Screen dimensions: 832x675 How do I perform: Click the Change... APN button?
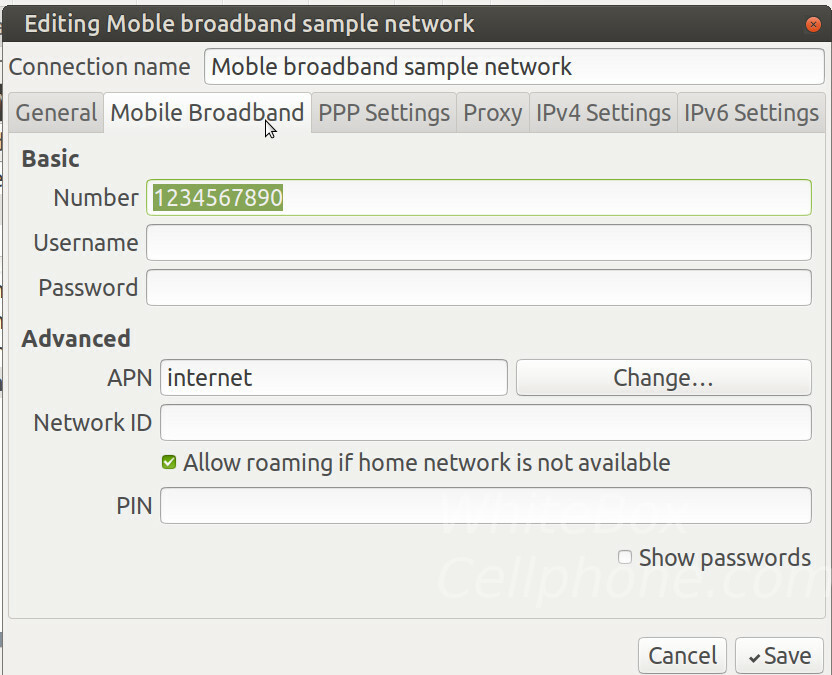coord(663,378)
